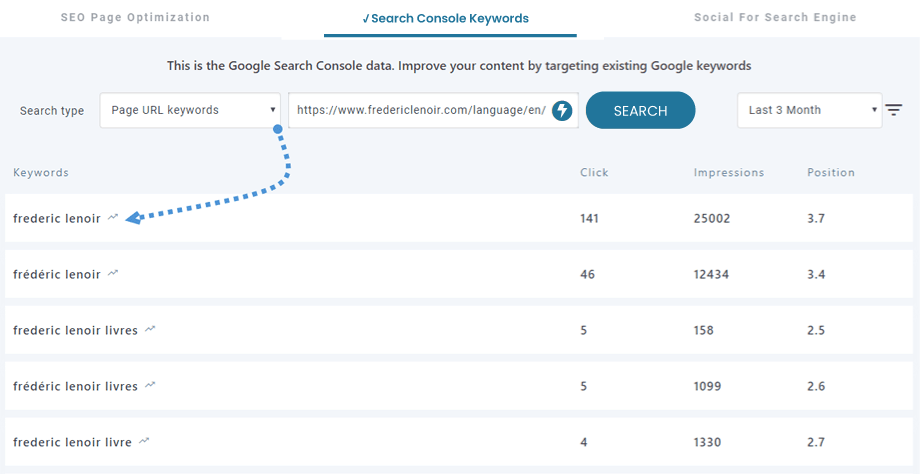
Task: Click trend icon beside 'frédéric lenoir' keyword
Action: [x=113, y=273]
